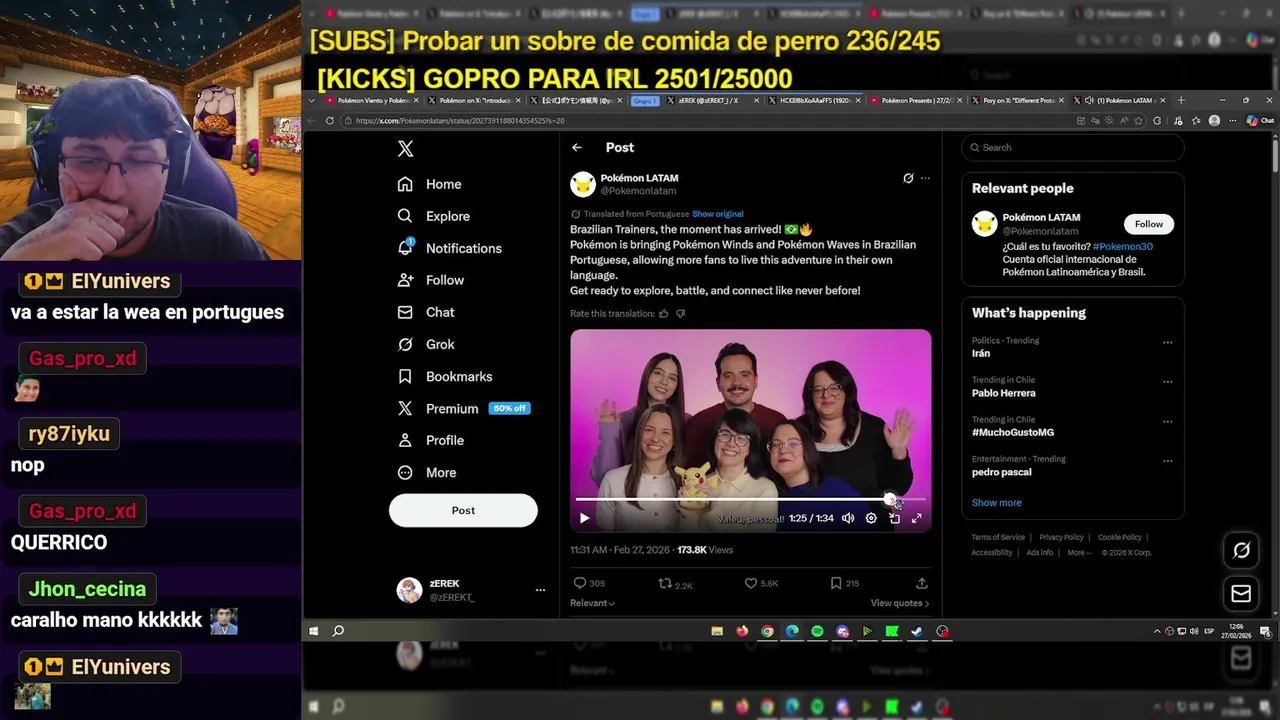Mute the video volume
This screenshot has height=720, width=1280.
click(x=848, y=518)
